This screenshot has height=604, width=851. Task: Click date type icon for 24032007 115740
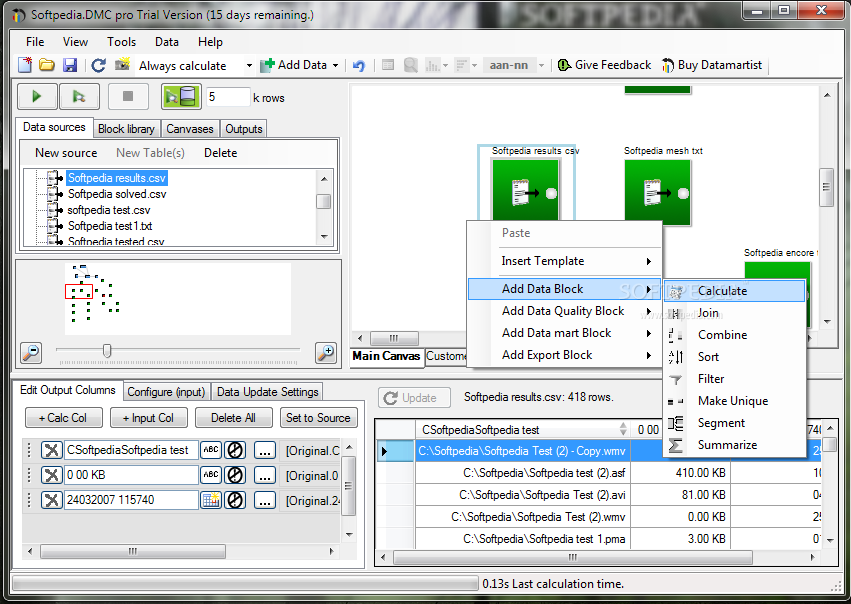tap(211, 500)
